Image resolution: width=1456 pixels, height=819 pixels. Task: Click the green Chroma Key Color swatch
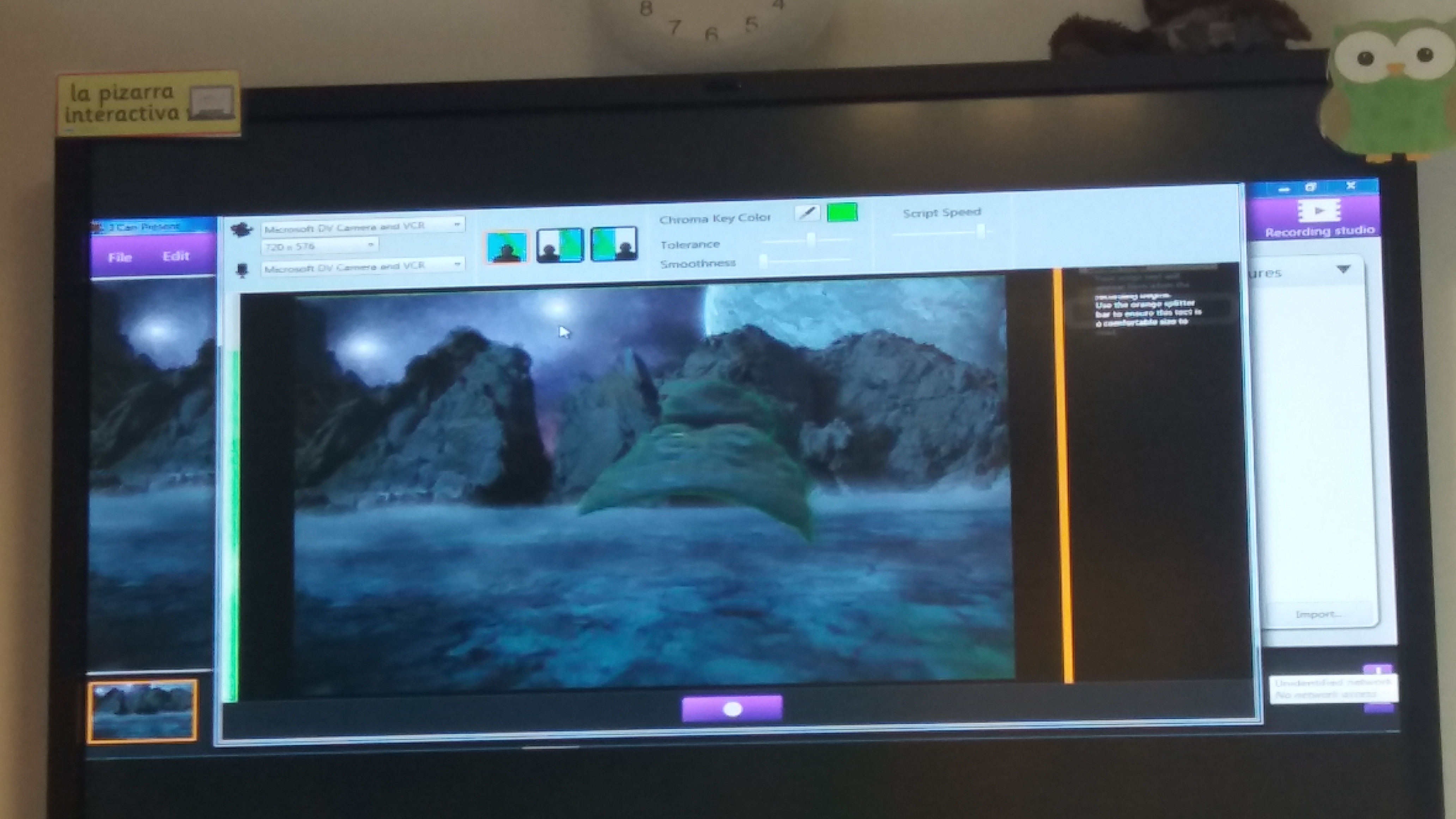click(x=842, y=212)
